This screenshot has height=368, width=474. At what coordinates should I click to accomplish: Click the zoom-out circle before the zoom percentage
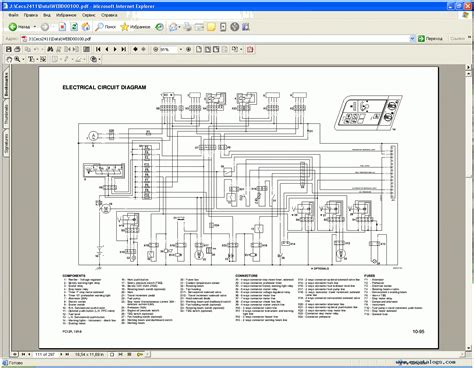(x=155, y=49)
